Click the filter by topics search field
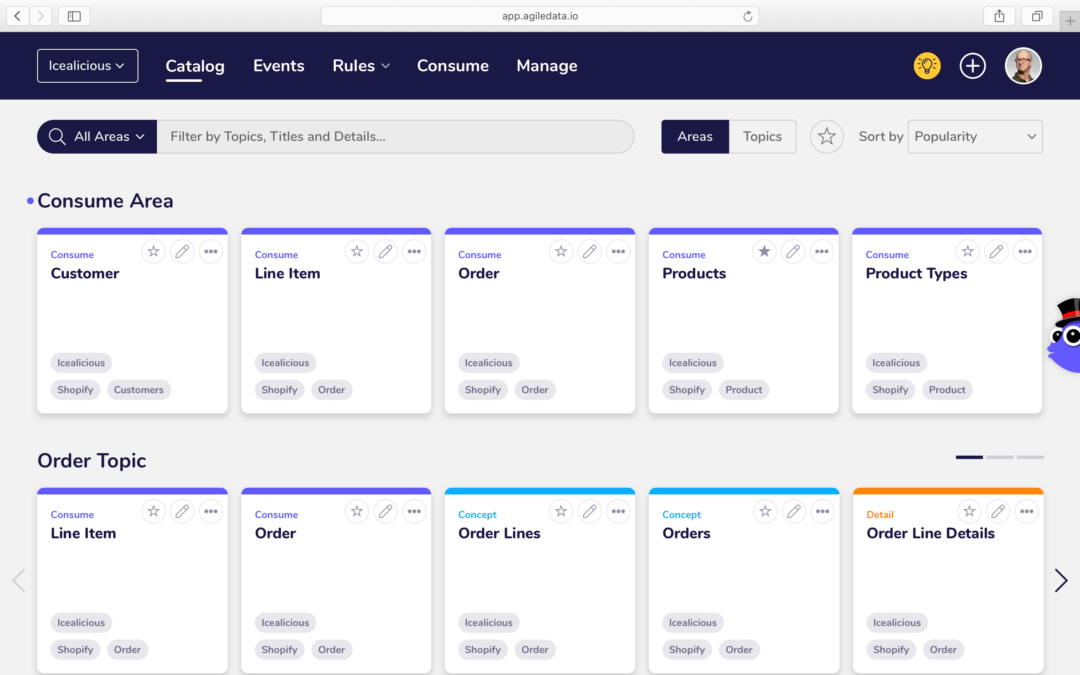 tap(395, 137)
